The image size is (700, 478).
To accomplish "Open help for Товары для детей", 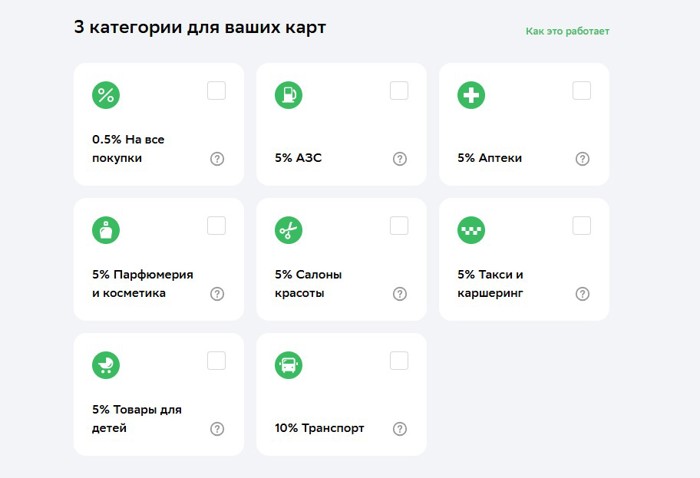I will tap(217, 429).
